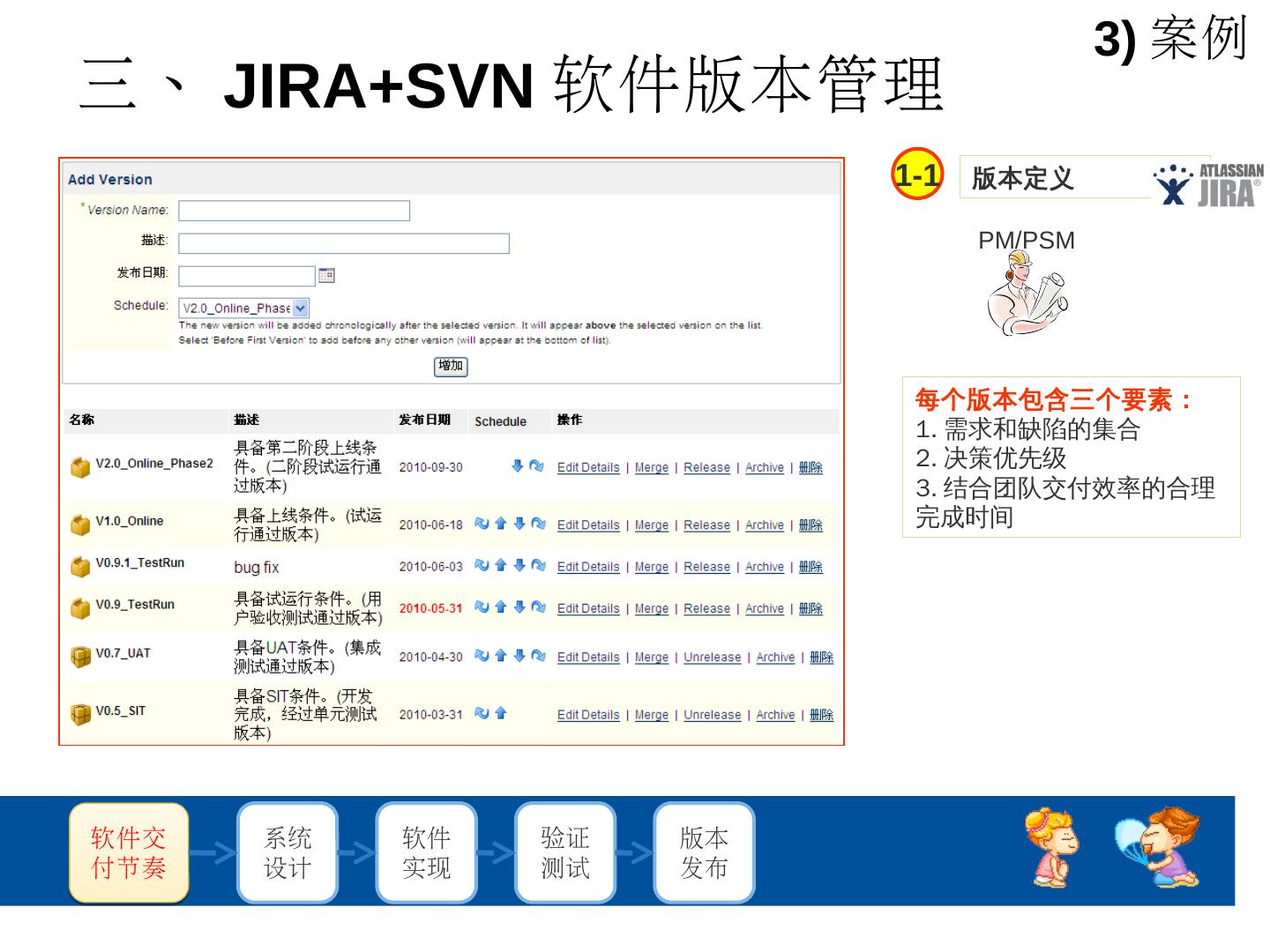Open the Schedule version dropdown
Viewport: 1270px width, 952px height.
[243, 308]
